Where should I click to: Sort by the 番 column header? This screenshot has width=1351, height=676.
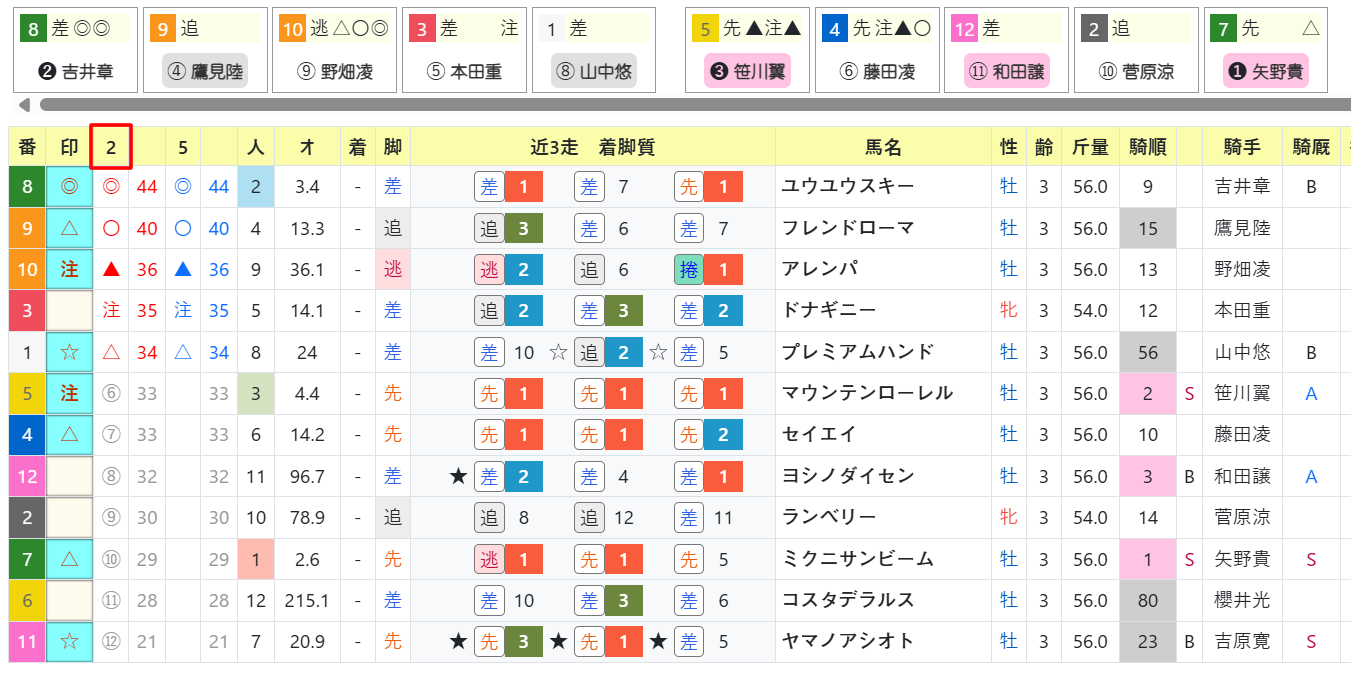point(27,147)
